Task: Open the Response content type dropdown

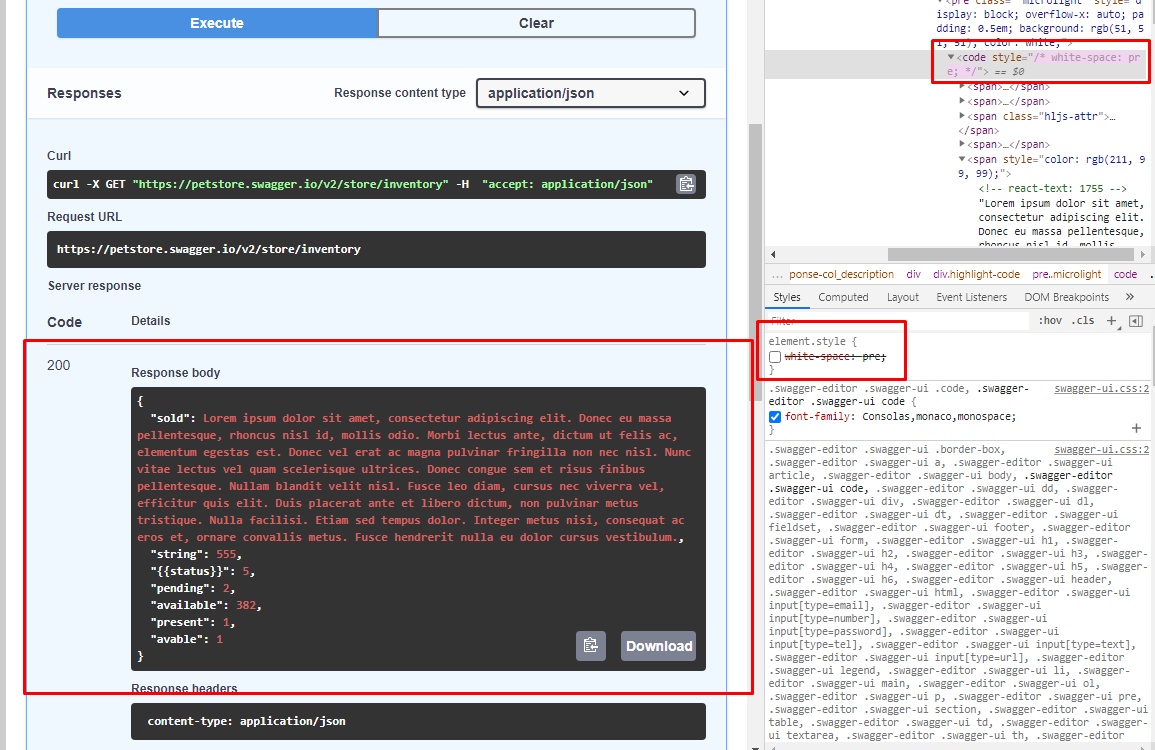Action: pyautogui.click(x=590, y=92)
